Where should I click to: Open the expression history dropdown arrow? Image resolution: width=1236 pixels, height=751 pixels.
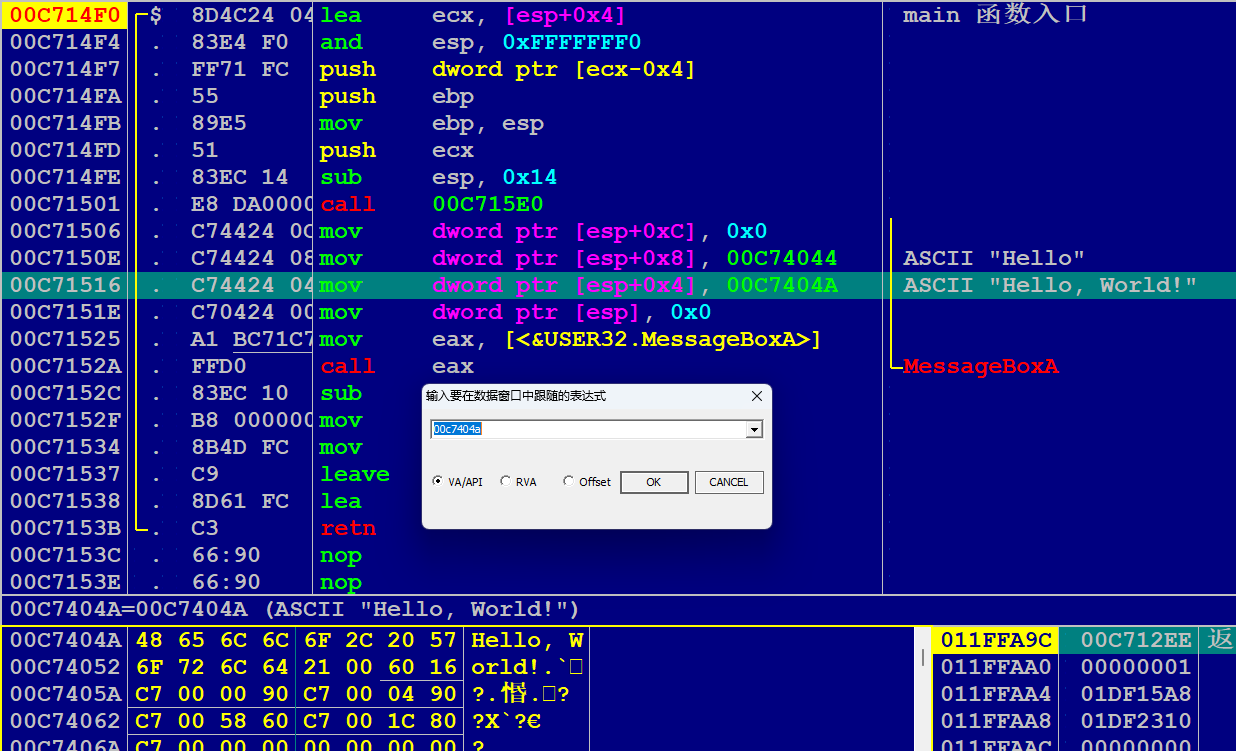754,430
